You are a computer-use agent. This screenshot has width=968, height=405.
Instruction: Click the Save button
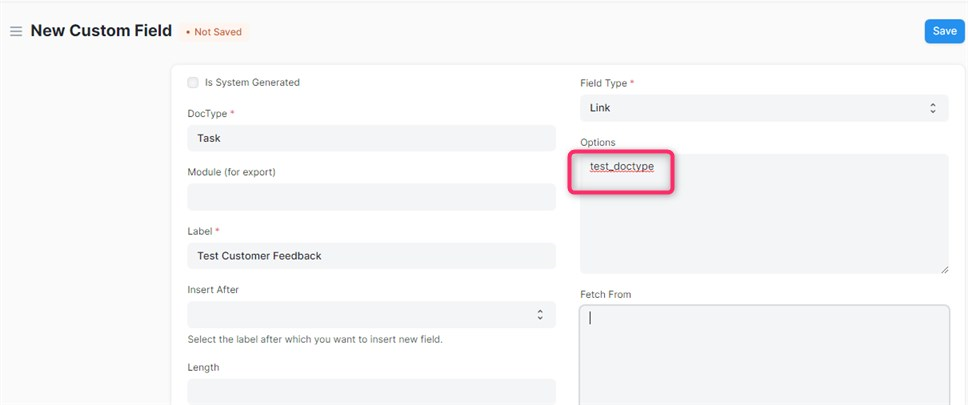coord(945,31)
